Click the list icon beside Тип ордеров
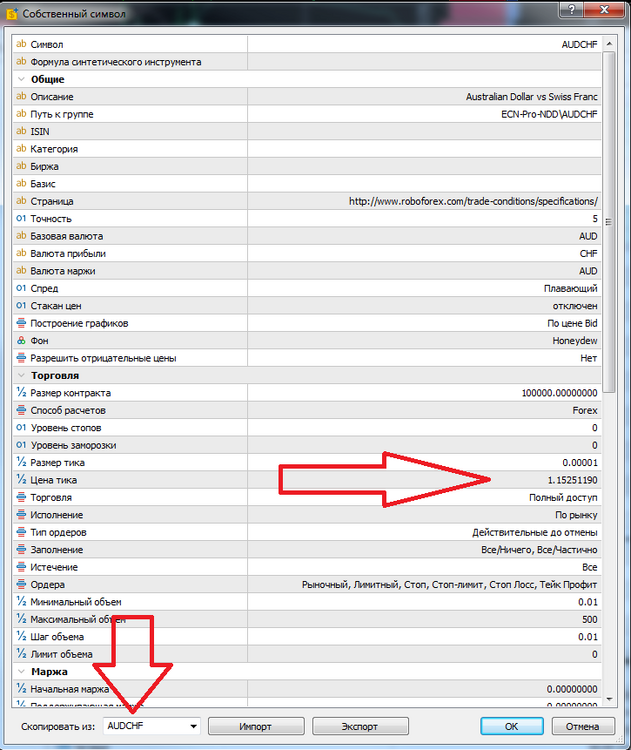 click(21, 532)
